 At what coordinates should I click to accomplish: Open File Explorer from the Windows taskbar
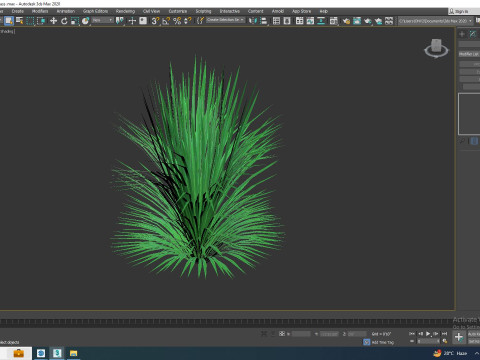tap(73, 353)
